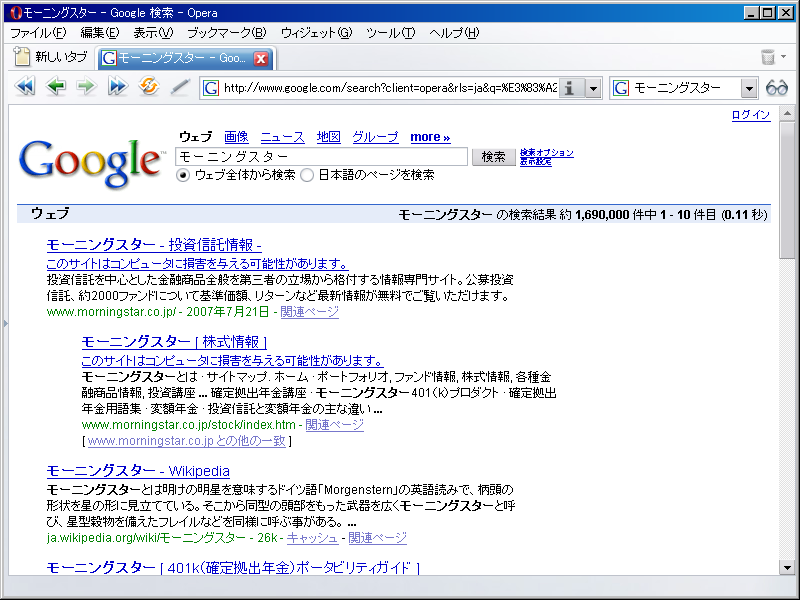Click the vertical scrollbar thumb
Viewport: 800px width, 600px height.
(787, 190)
